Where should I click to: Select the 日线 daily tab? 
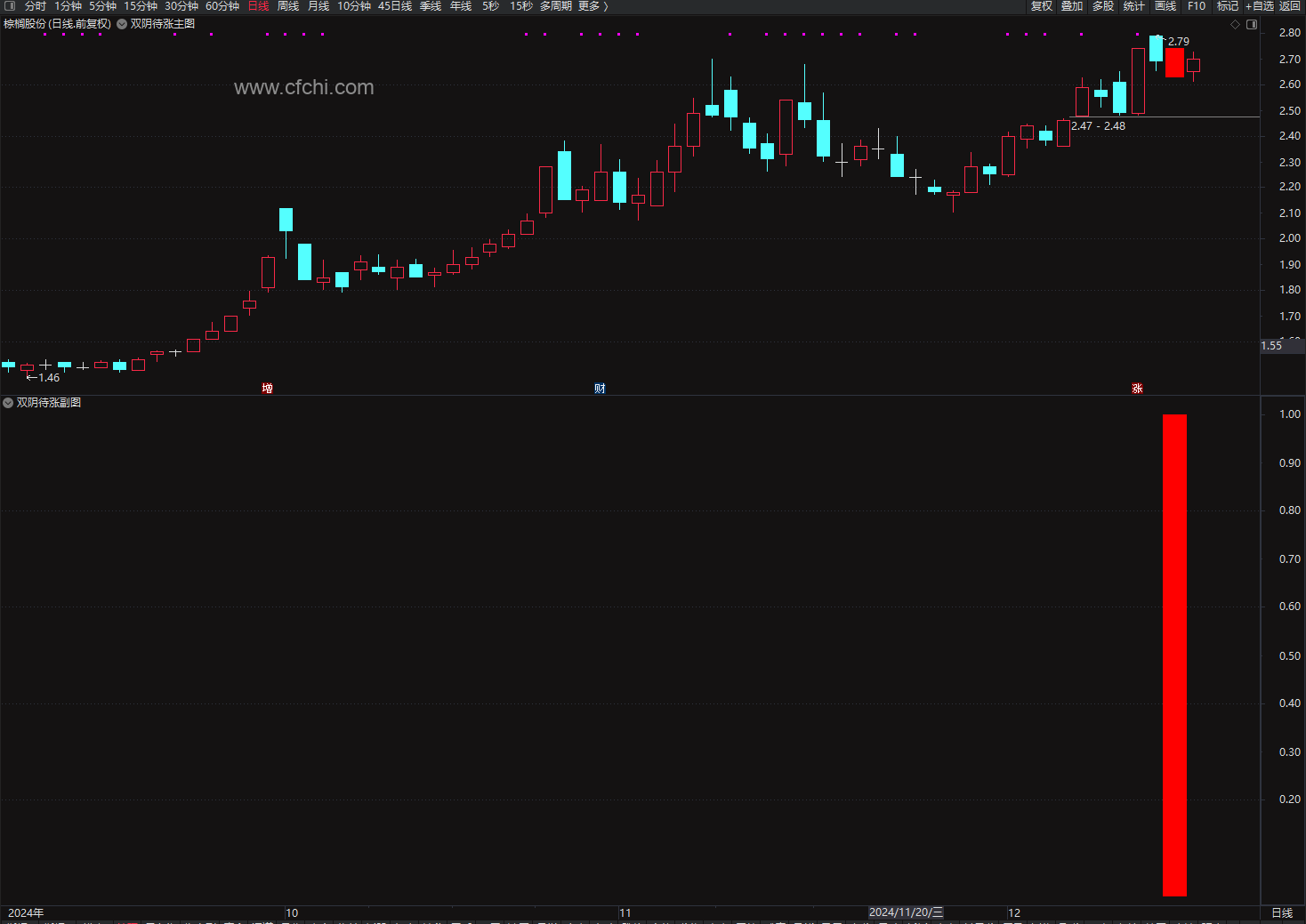tap(258, 6)
